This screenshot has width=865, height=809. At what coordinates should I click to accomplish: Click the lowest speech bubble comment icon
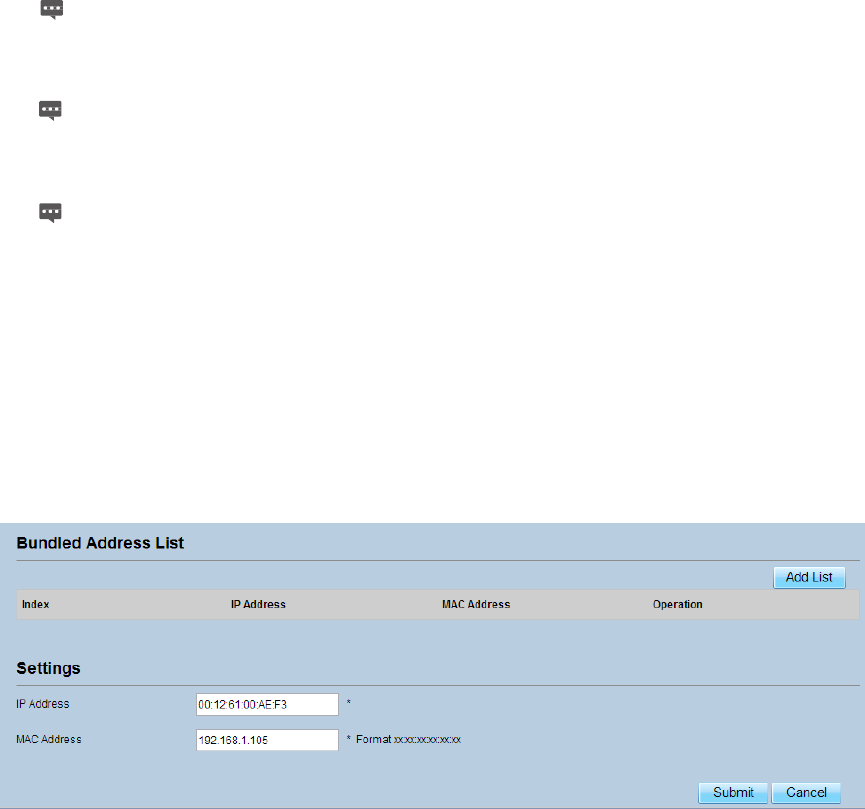(x=50, y=212)
